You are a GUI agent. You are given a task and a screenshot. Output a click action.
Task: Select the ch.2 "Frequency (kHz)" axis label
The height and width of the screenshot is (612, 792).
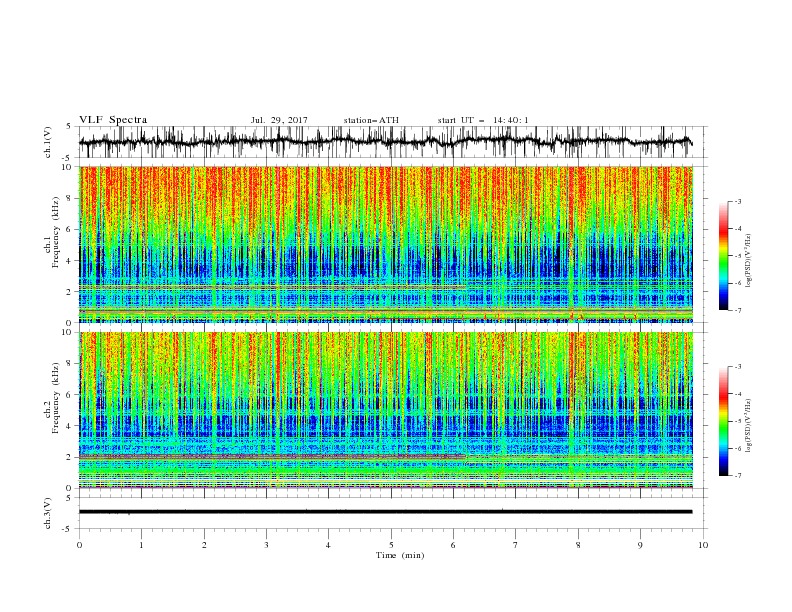(x=56, y=398)
